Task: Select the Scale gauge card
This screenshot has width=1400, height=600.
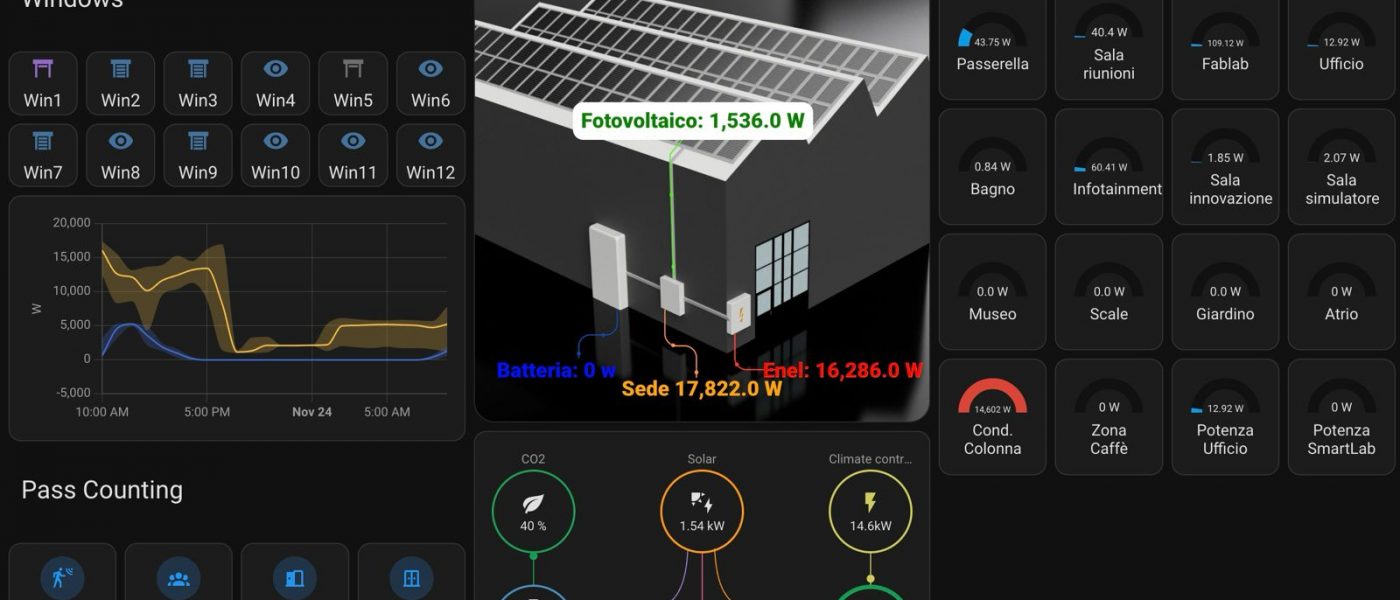Action: tap(1109, 292)
